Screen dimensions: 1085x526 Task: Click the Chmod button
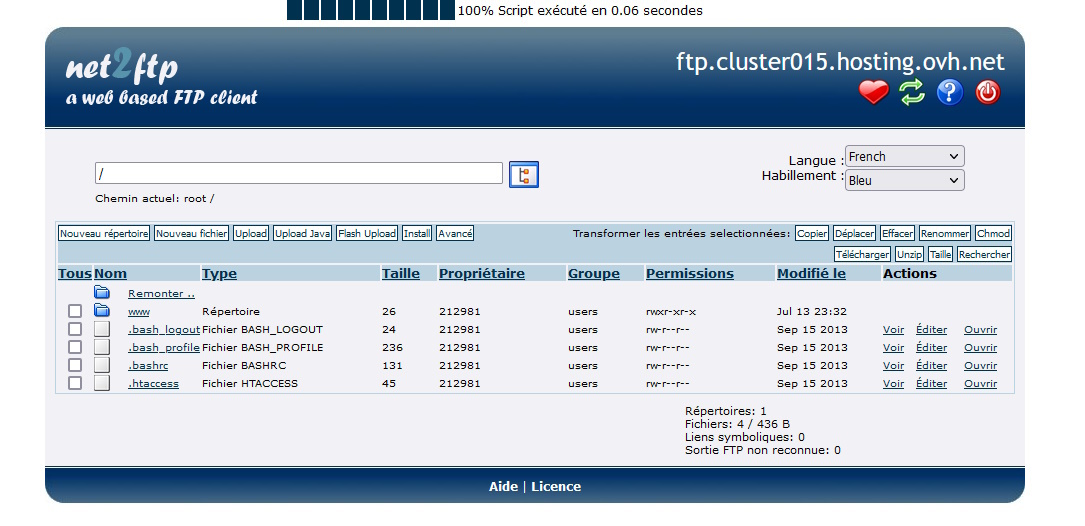(993, 234)
